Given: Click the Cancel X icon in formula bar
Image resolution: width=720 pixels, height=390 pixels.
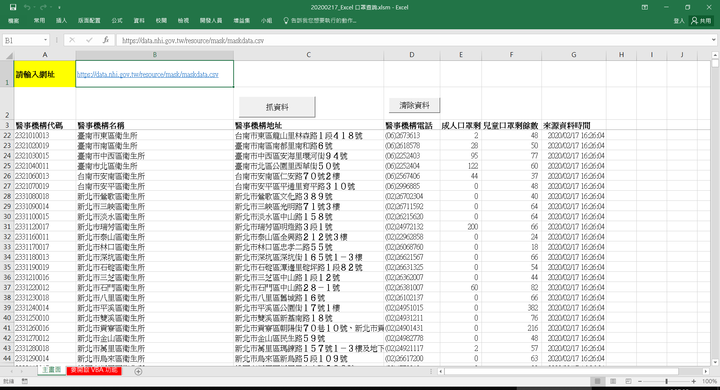Looking at the screenshot, I should [x=72, y=40].
